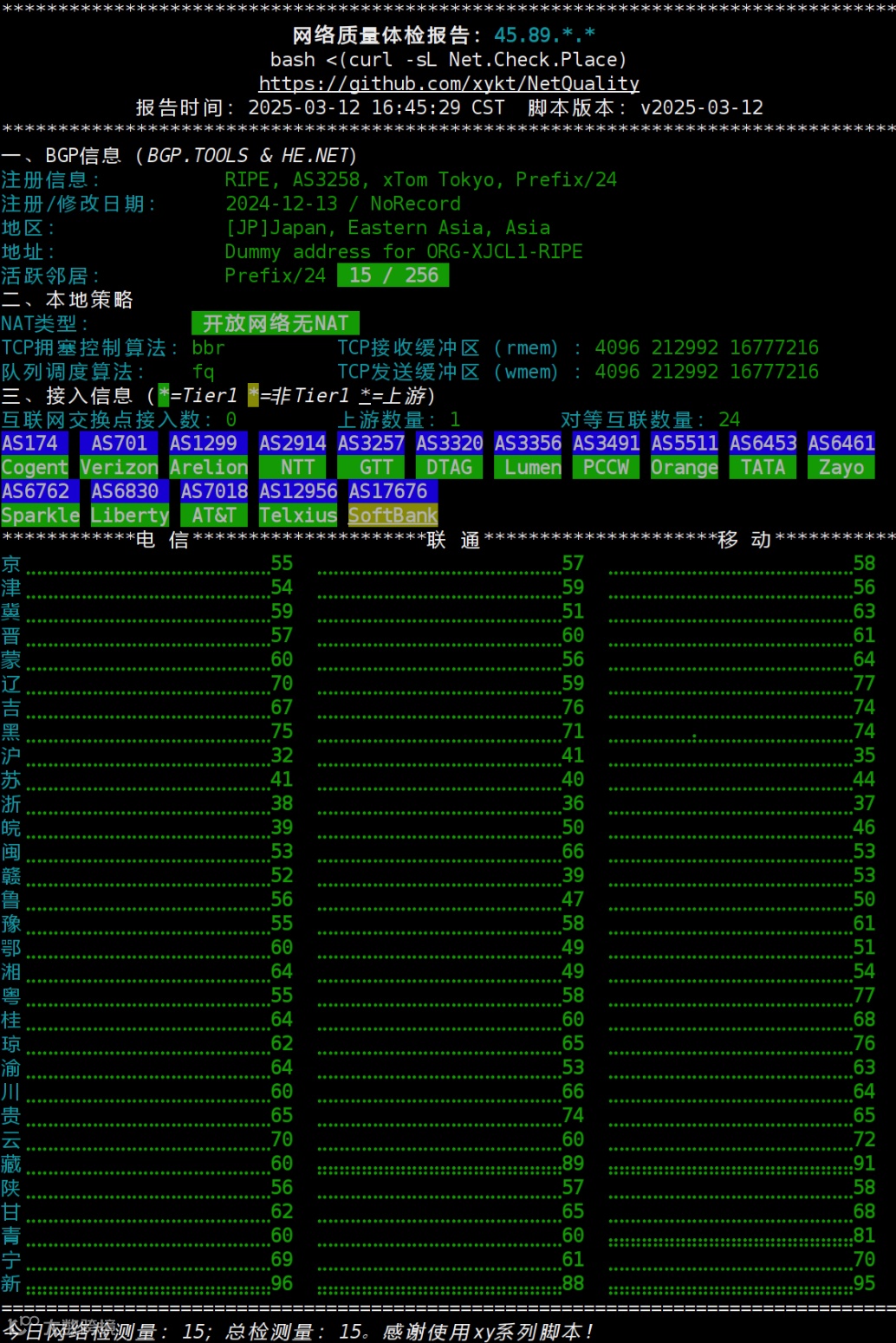This screenshot has width=896, height=1343.
Task: Click the underlined SoftBank upstream tag
Action: point(393,516)
